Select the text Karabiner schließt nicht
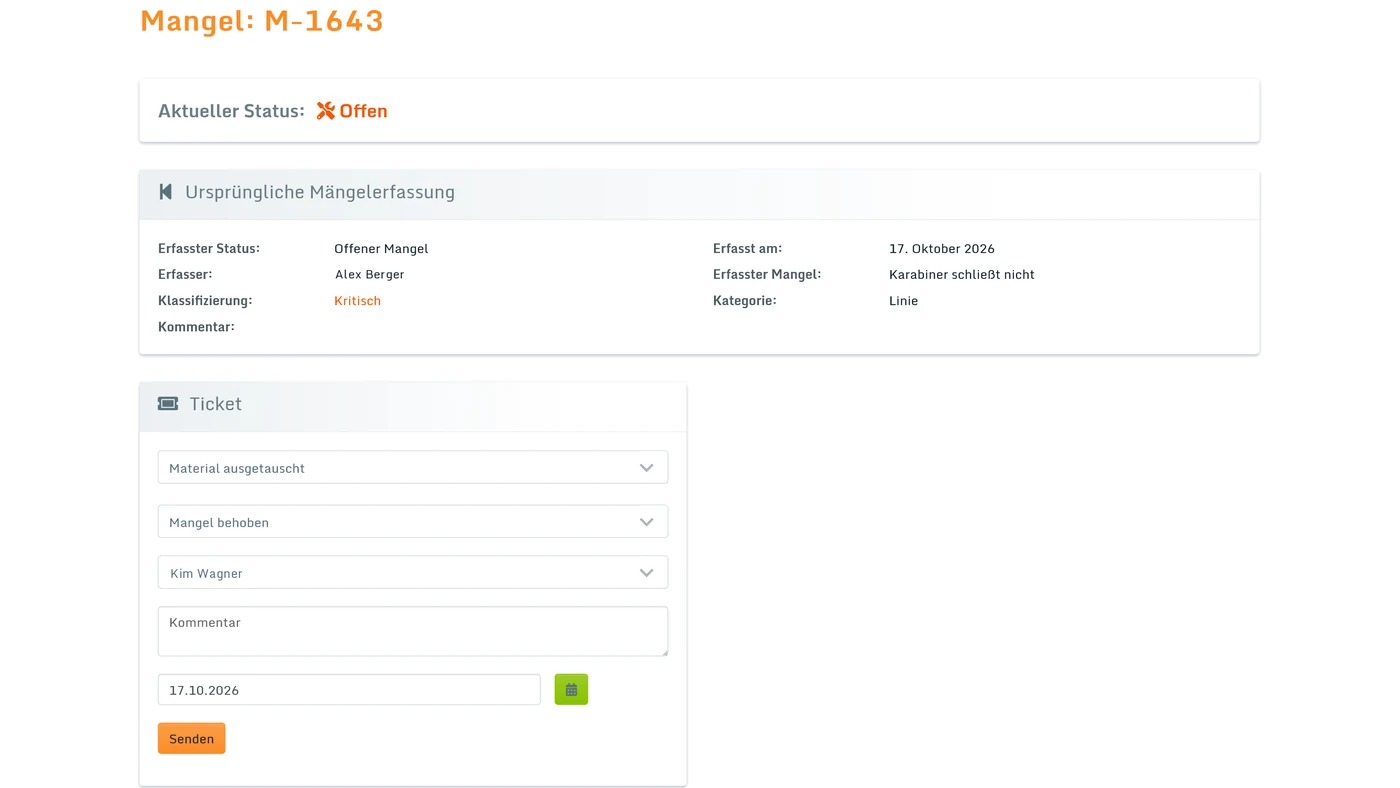The image size is (1400, 788). pyautogui.click(x=962, y=274)
